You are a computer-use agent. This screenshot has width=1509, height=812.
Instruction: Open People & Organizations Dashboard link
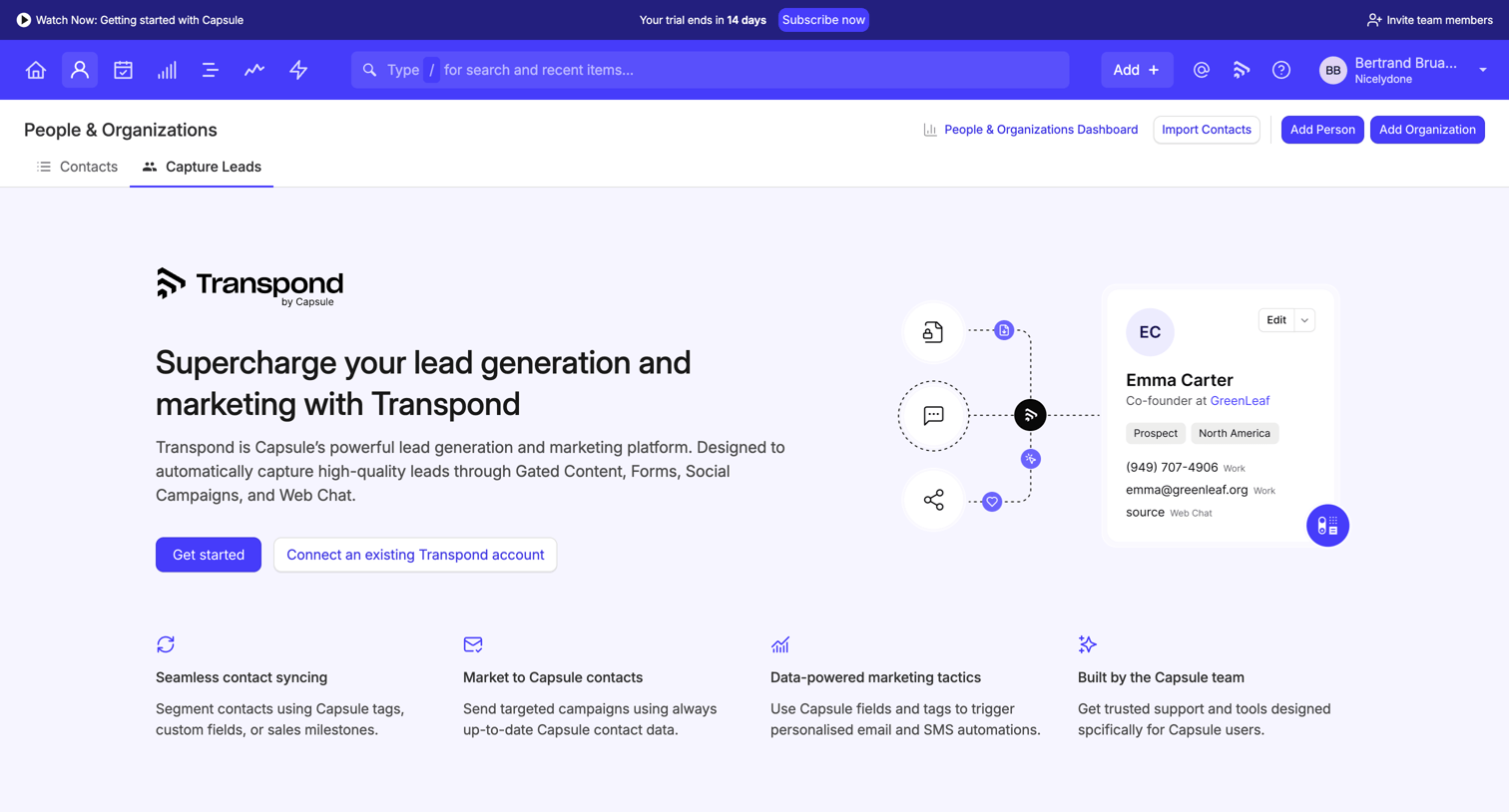(x=1030, y=130)
